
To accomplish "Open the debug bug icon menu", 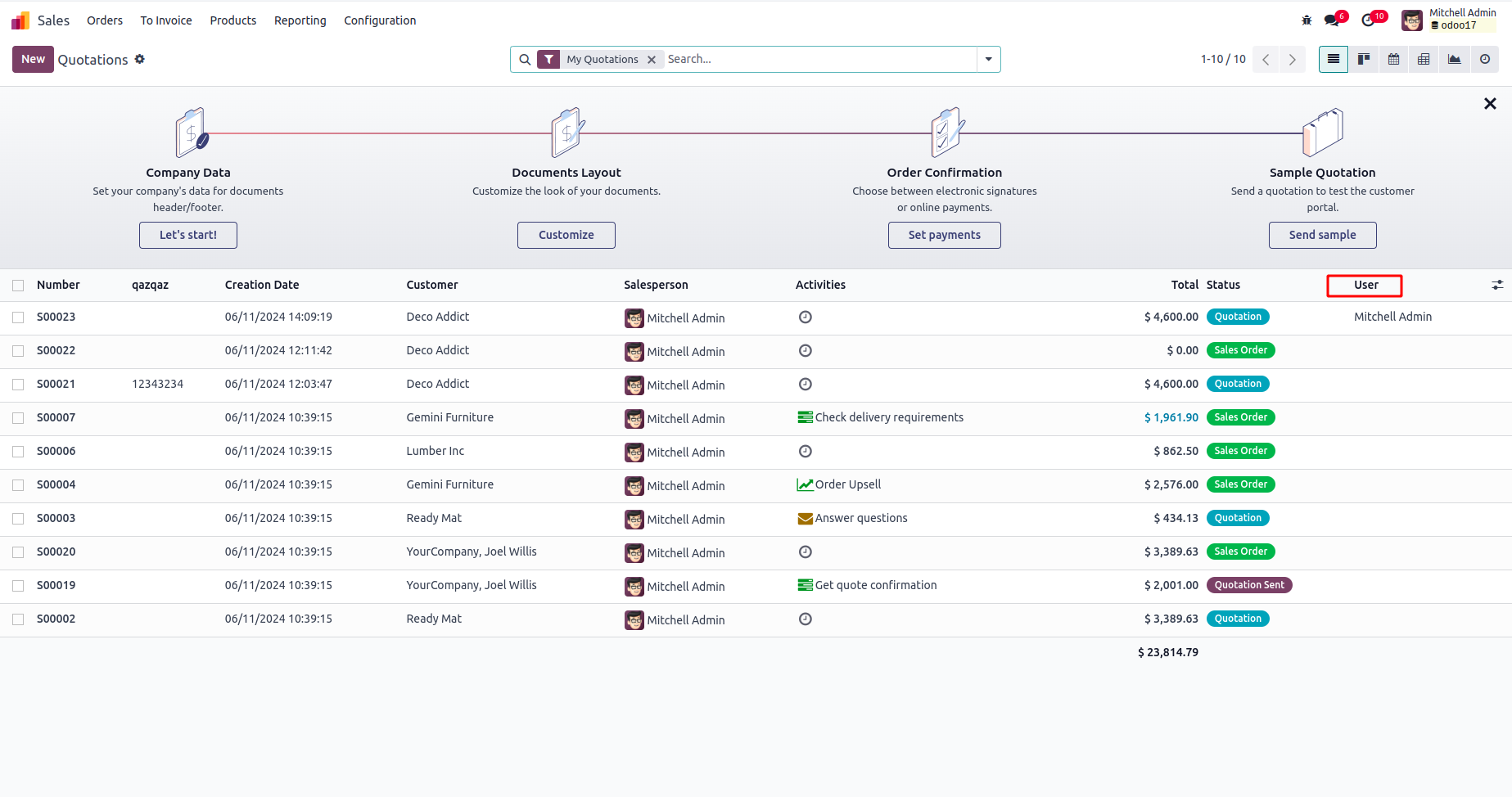I will tap(1307, 20).
